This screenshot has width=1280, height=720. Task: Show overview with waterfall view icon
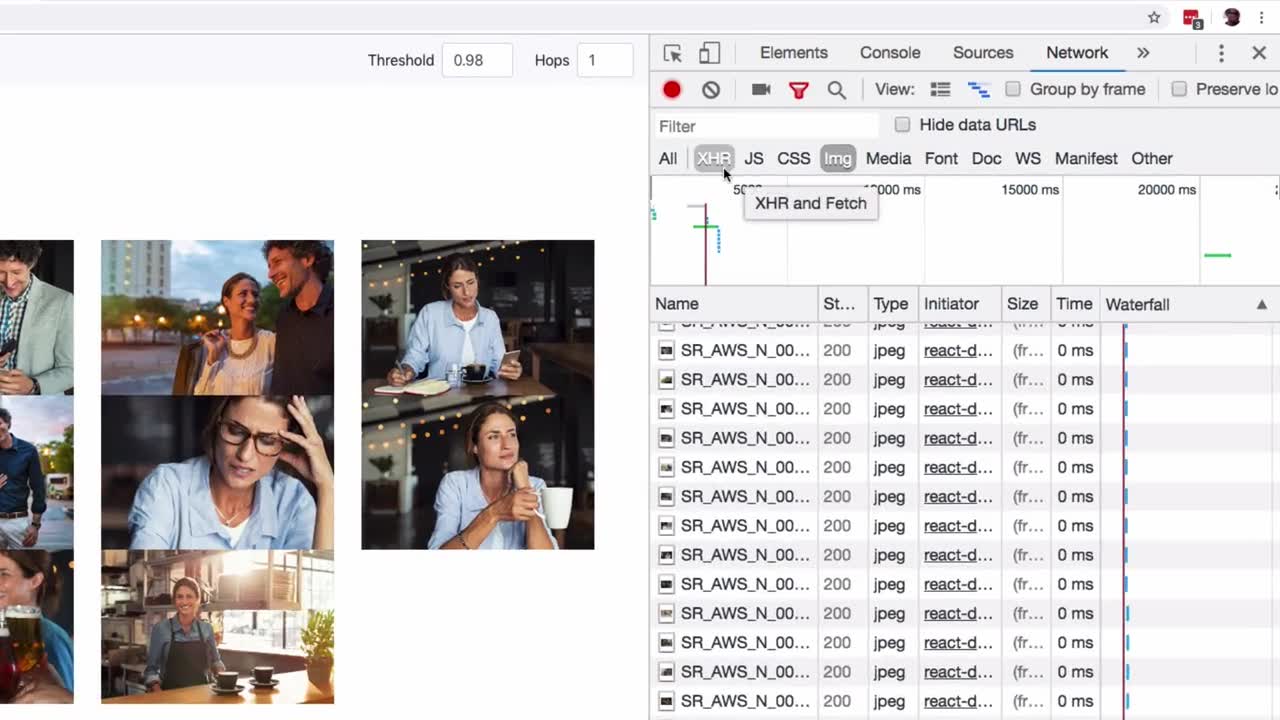point(978,90)
